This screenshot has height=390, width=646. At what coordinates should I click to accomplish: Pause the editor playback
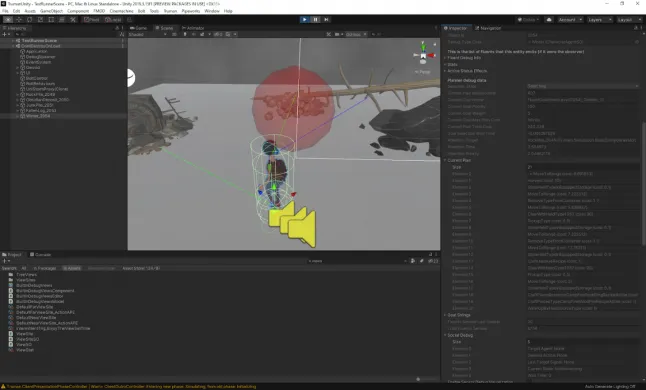(x=316, y=19)
